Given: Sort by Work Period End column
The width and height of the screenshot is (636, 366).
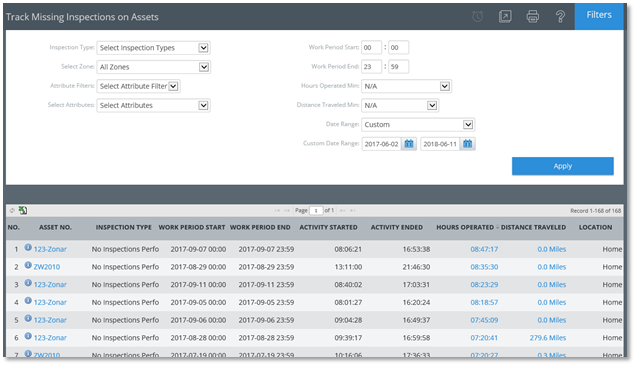Looking at the screenshot, I should tap(260, 227).
